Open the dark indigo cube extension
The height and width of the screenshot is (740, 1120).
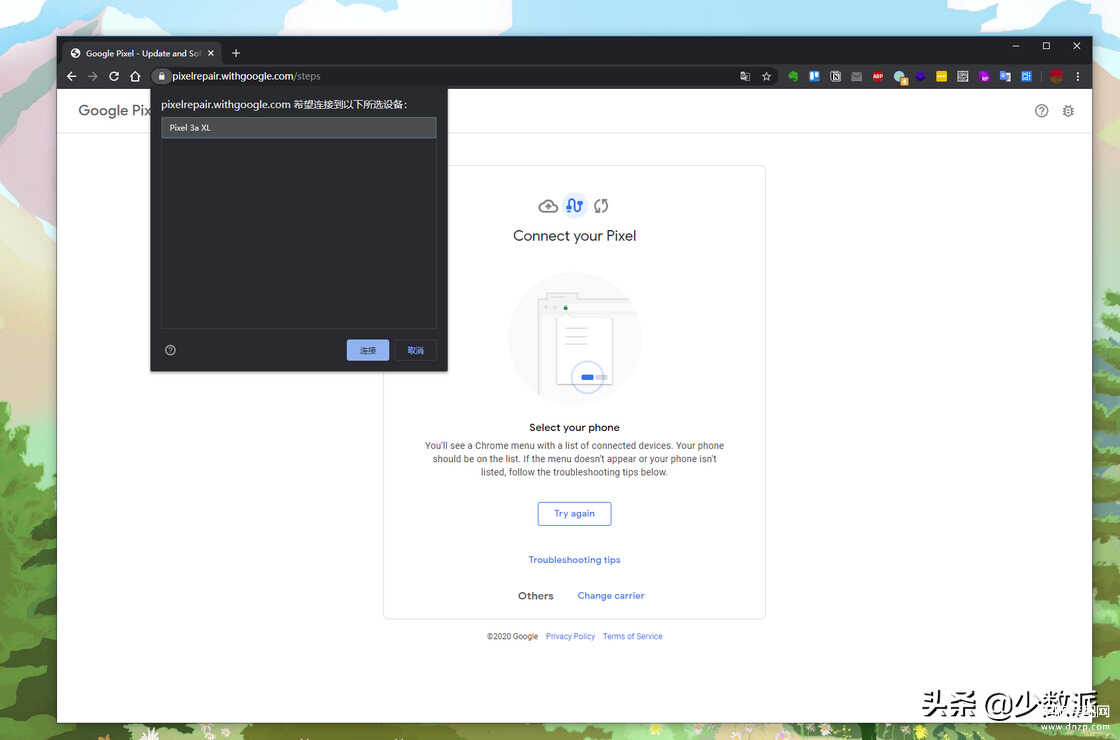point(921,76)
